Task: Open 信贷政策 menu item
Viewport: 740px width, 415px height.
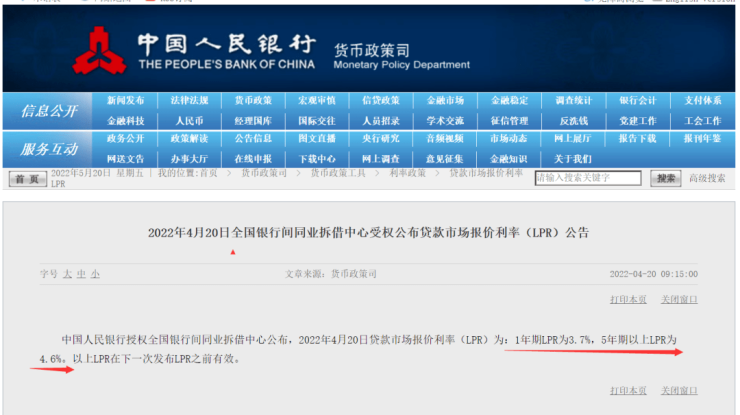Action: pos(381,101)
